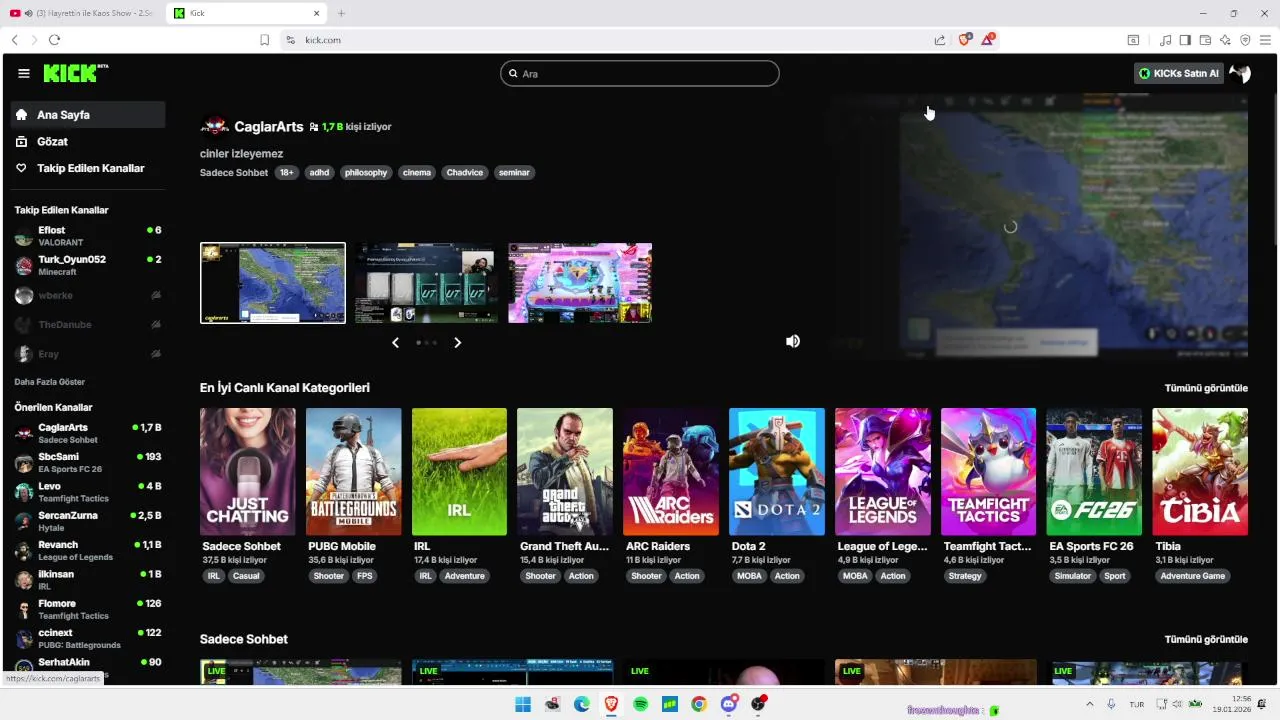The height and width of the screenshot is (720, 1280).
Task: Click the MOBA tag under Dota 2
Action: point(749,576)
